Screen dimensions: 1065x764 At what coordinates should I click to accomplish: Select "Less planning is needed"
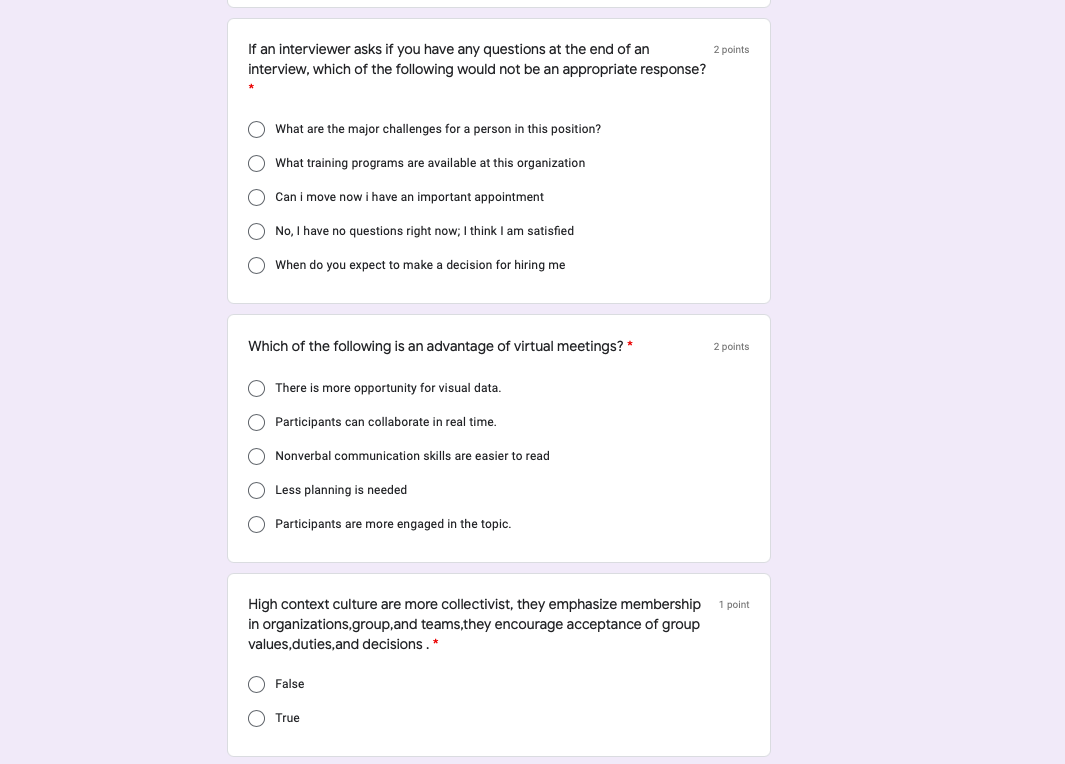[x=256, y=490]
